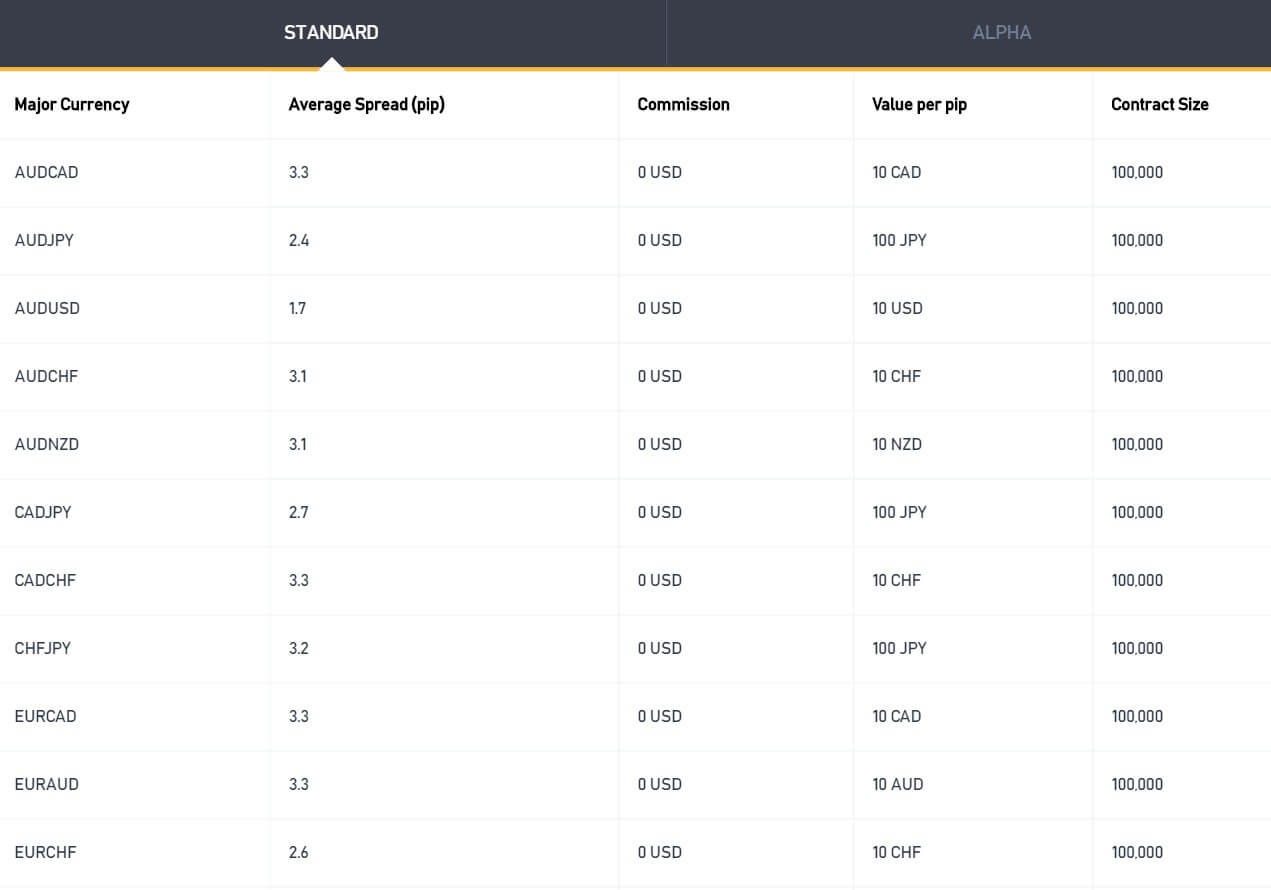Click 100,000 contract size in CHFJPY row
Viewport: 1271px width, 890px height.
[1137, 648]
